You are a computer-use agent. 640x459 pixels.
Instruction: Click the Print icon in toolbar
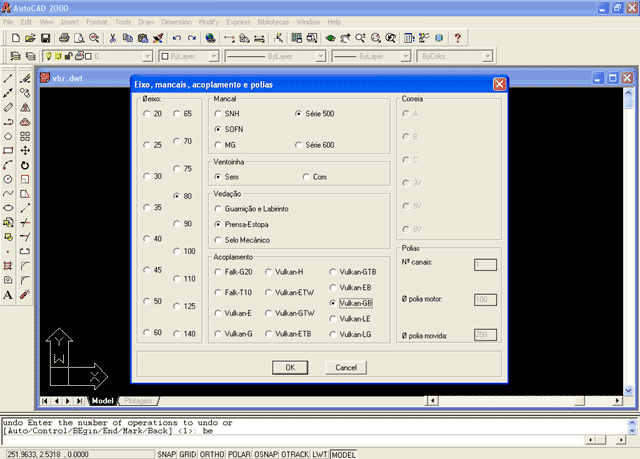coord(63,38)
